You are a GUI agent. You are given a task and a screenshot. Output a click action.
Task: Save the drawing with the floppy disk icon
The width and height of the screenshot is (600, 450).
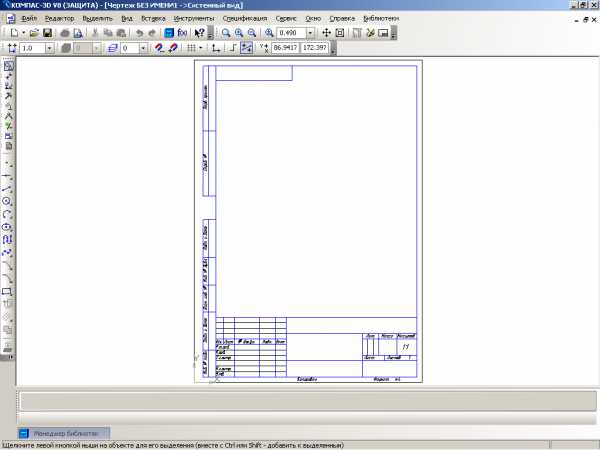click(x=47, y=33)
